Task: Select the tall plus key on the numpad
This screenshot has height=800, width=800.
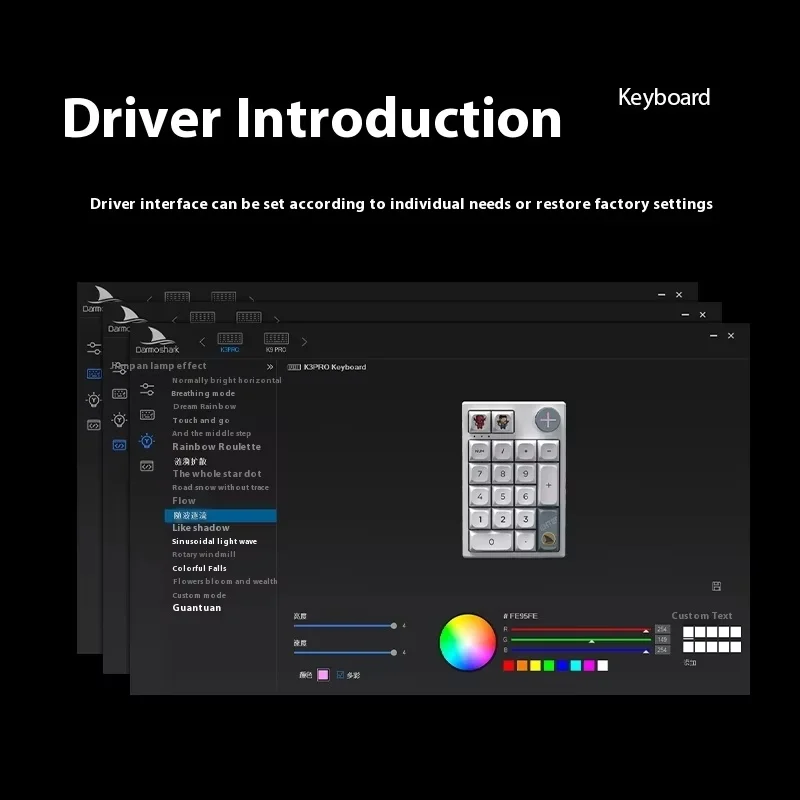Action: tap(548, 485)
